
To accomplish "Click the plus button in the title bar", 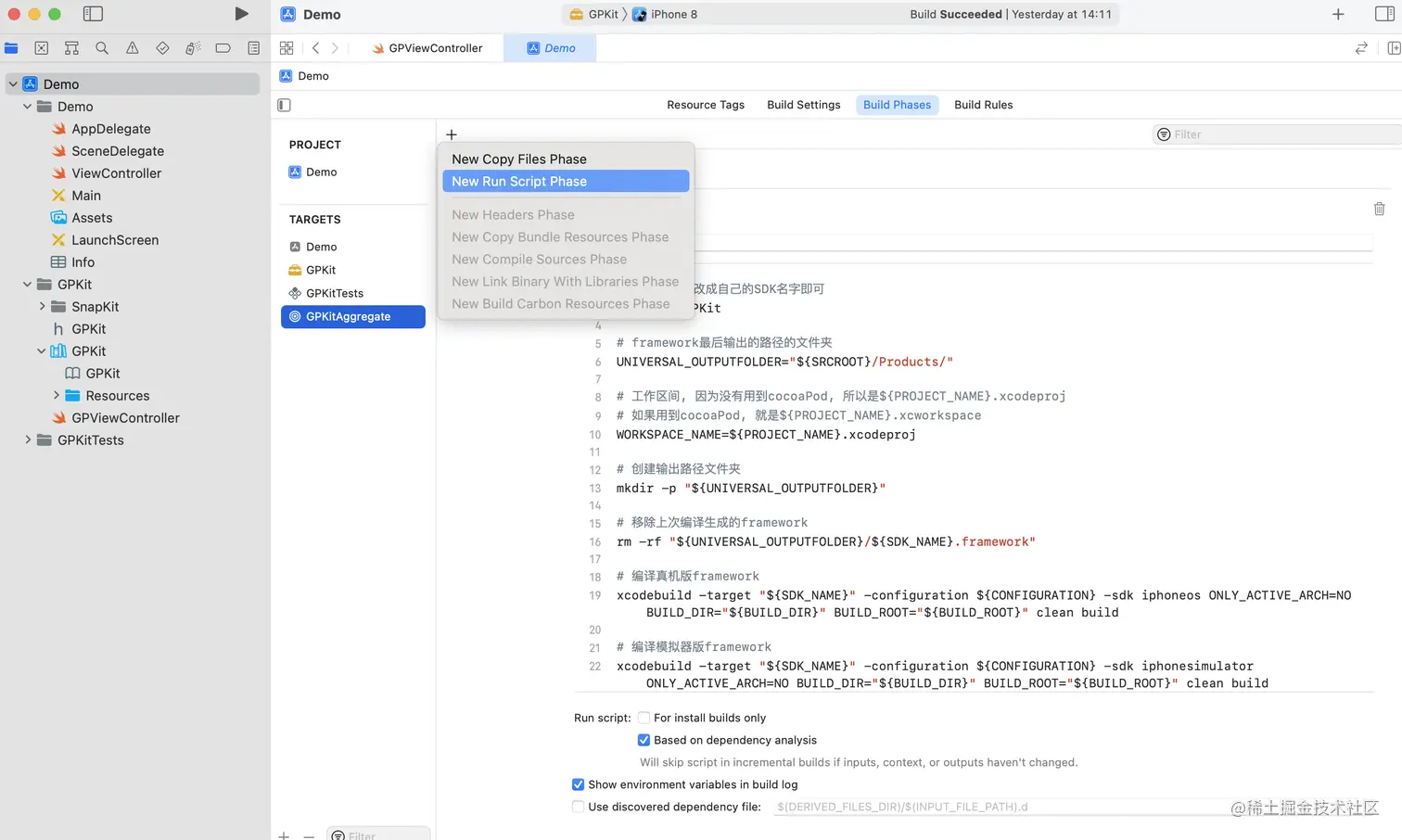I will point(1338,14).
